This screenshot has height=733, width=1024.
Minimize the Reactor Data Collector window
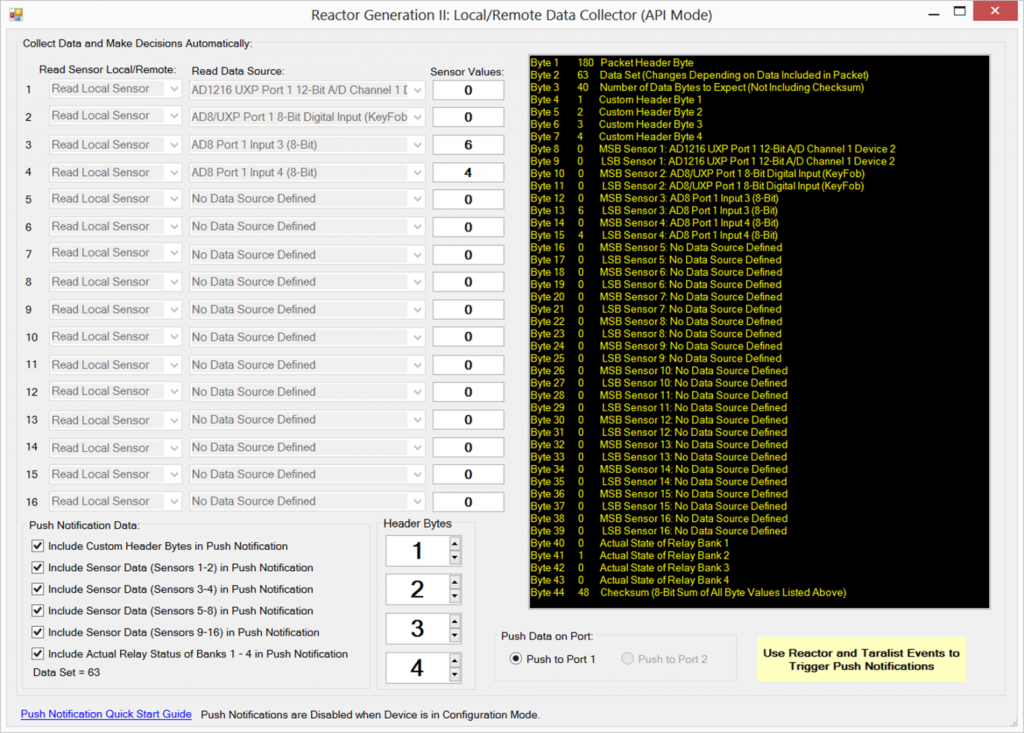[934, 12]
